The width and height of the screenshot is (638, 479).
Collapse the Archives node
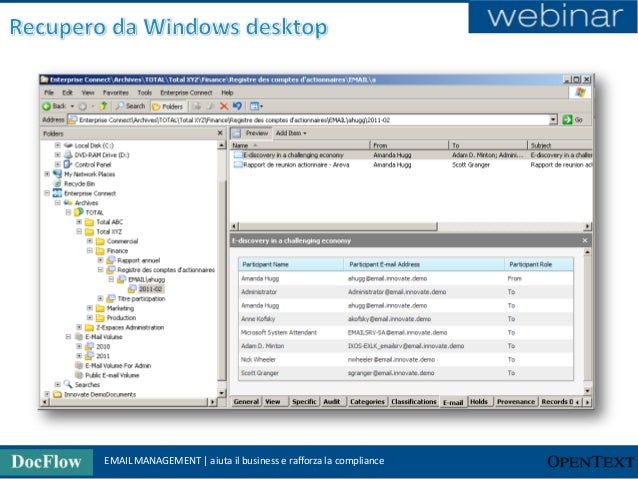pyautogui.click(x=58, y=203)
